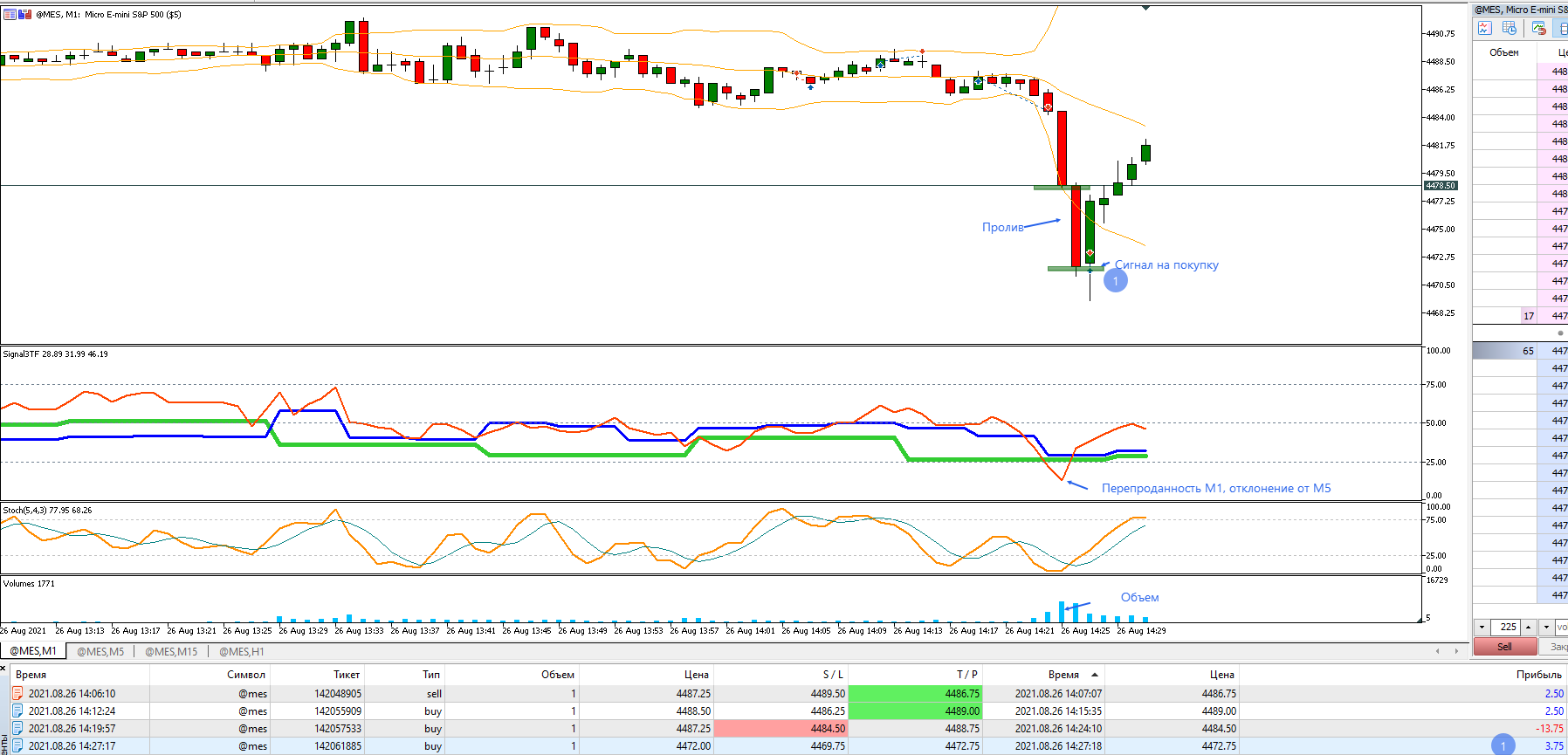Open the tick chart icon in depth-of-market toolbar
This screenshot has width=1568, height=755.
(x=1484, y=28)
